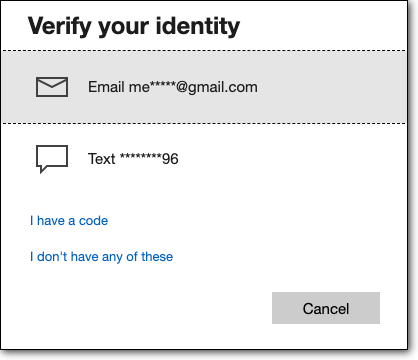Image resolution: width=418 pixels, height=360 pixels.
Task: Click blank space right of Text ********96
Action: [x=290, y=159]
